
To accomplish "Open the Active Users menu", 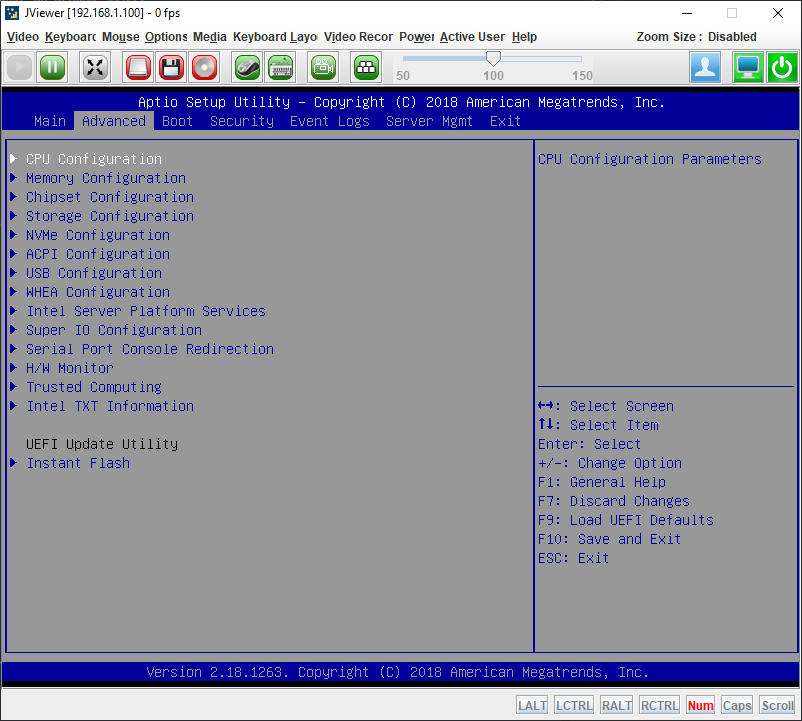I will (x=473, y=37).
